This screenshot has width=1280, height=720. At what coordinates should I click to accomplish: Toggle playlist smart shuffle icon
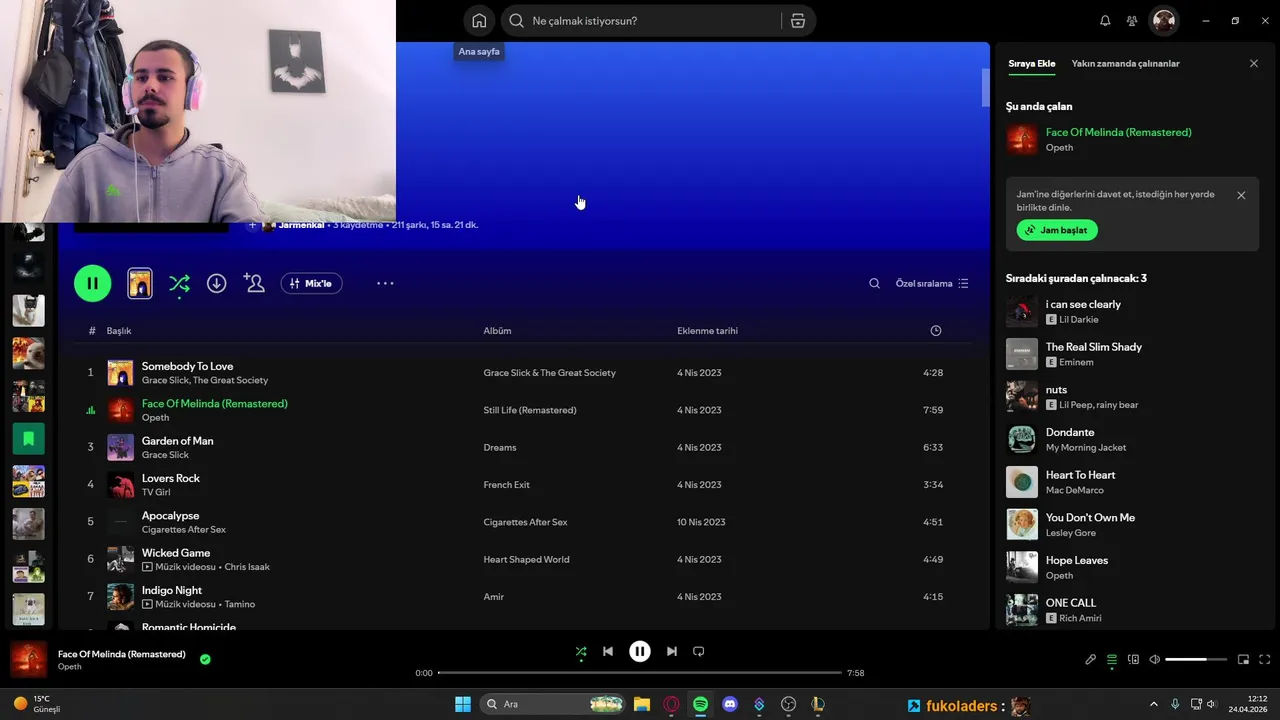[179, 284]
